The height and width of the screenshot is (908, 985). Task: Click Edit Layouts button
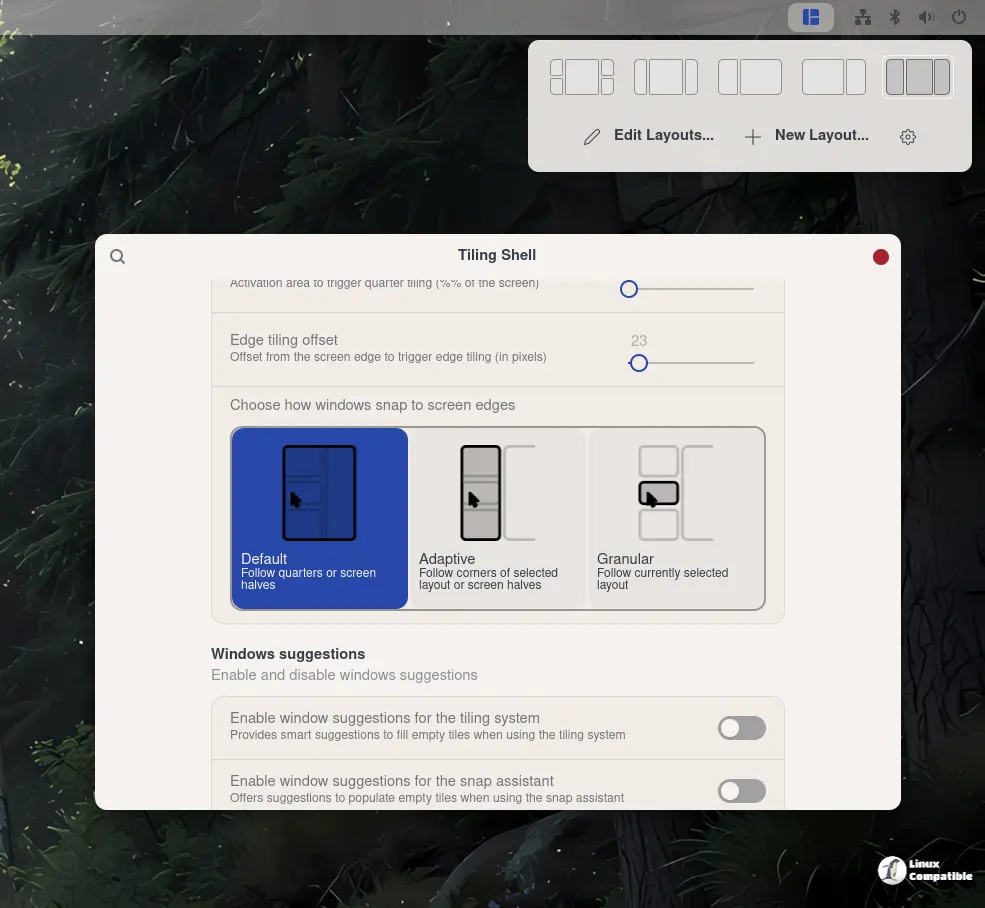click(x=648, y=136)
